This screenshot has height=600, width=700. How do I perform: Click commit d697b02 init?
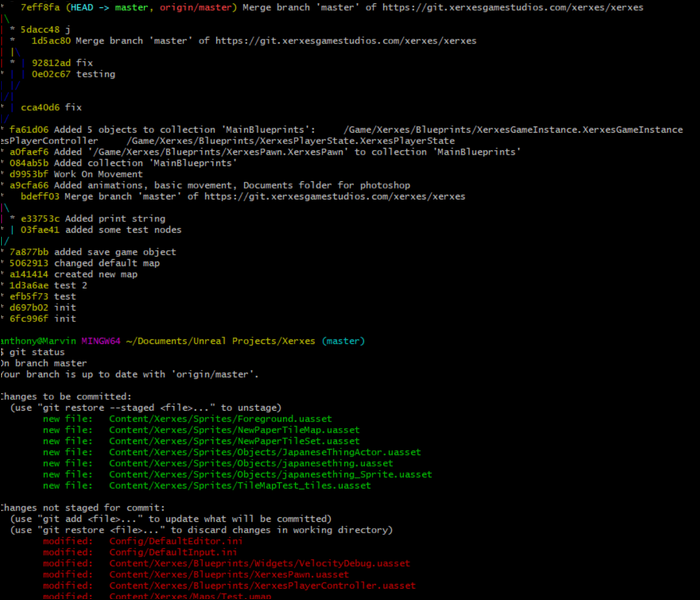tap(42, 308)
